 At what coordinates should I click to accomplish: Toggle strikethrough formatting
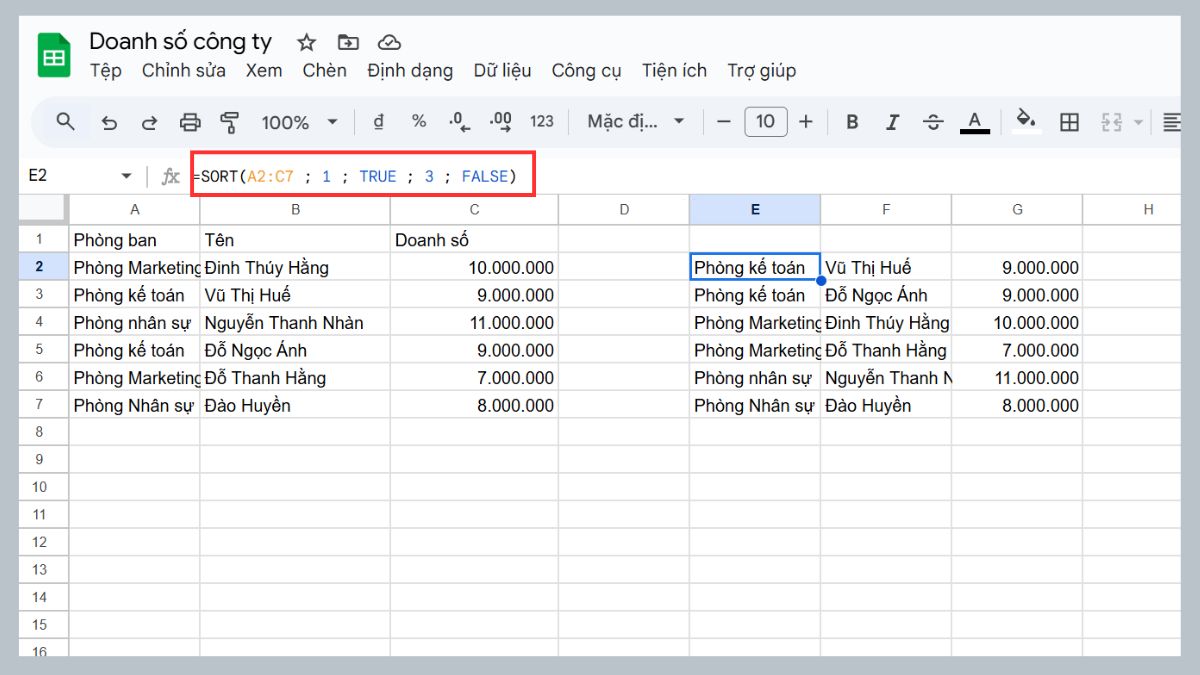[x=932, y=121]
